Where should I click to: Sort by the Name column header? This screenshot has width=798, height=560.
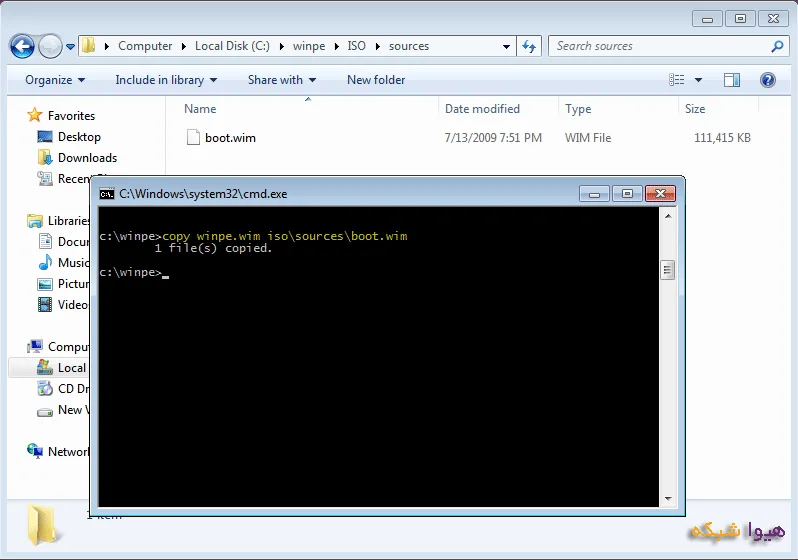[200, 109]
